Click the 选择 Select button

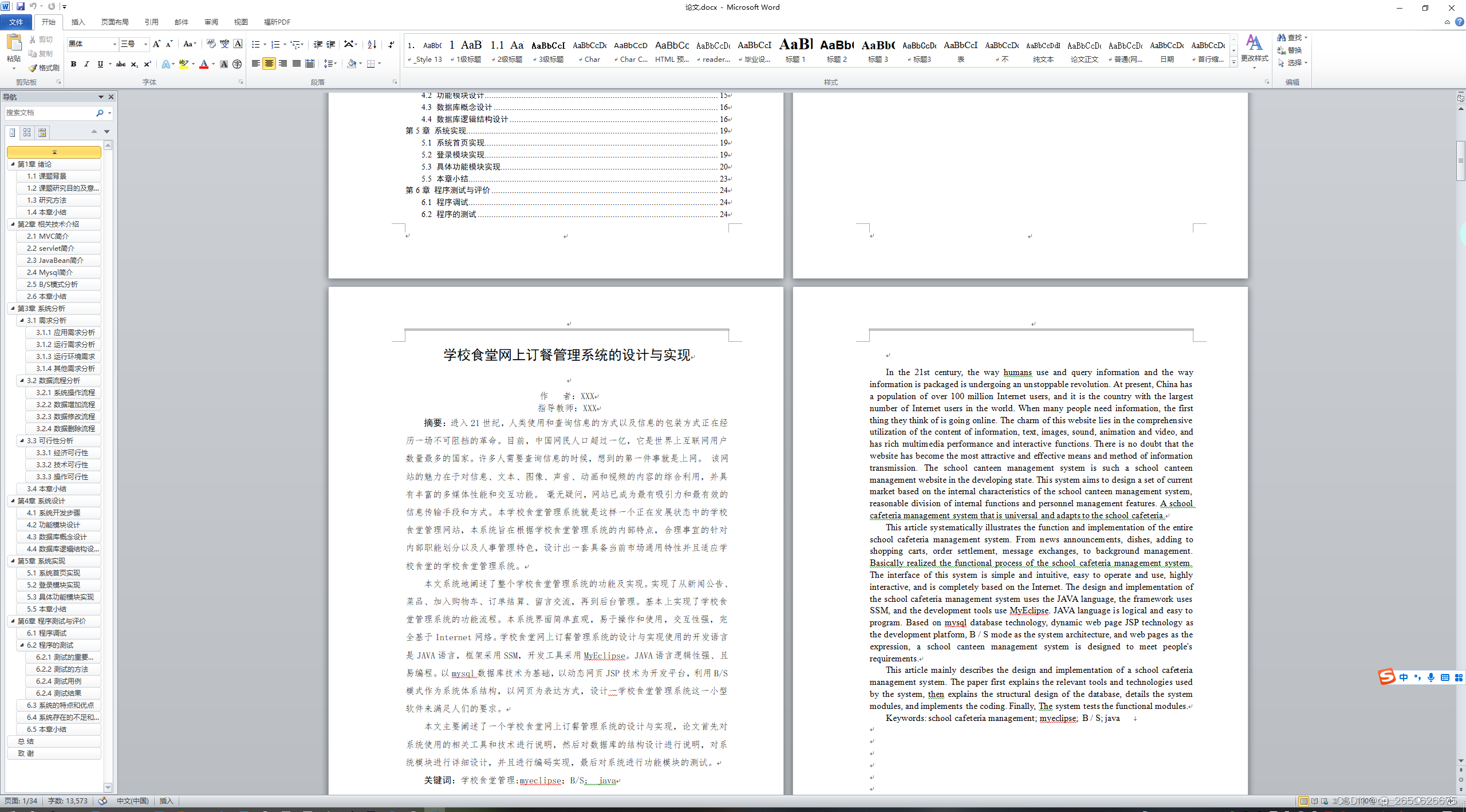click(1292, 63)
